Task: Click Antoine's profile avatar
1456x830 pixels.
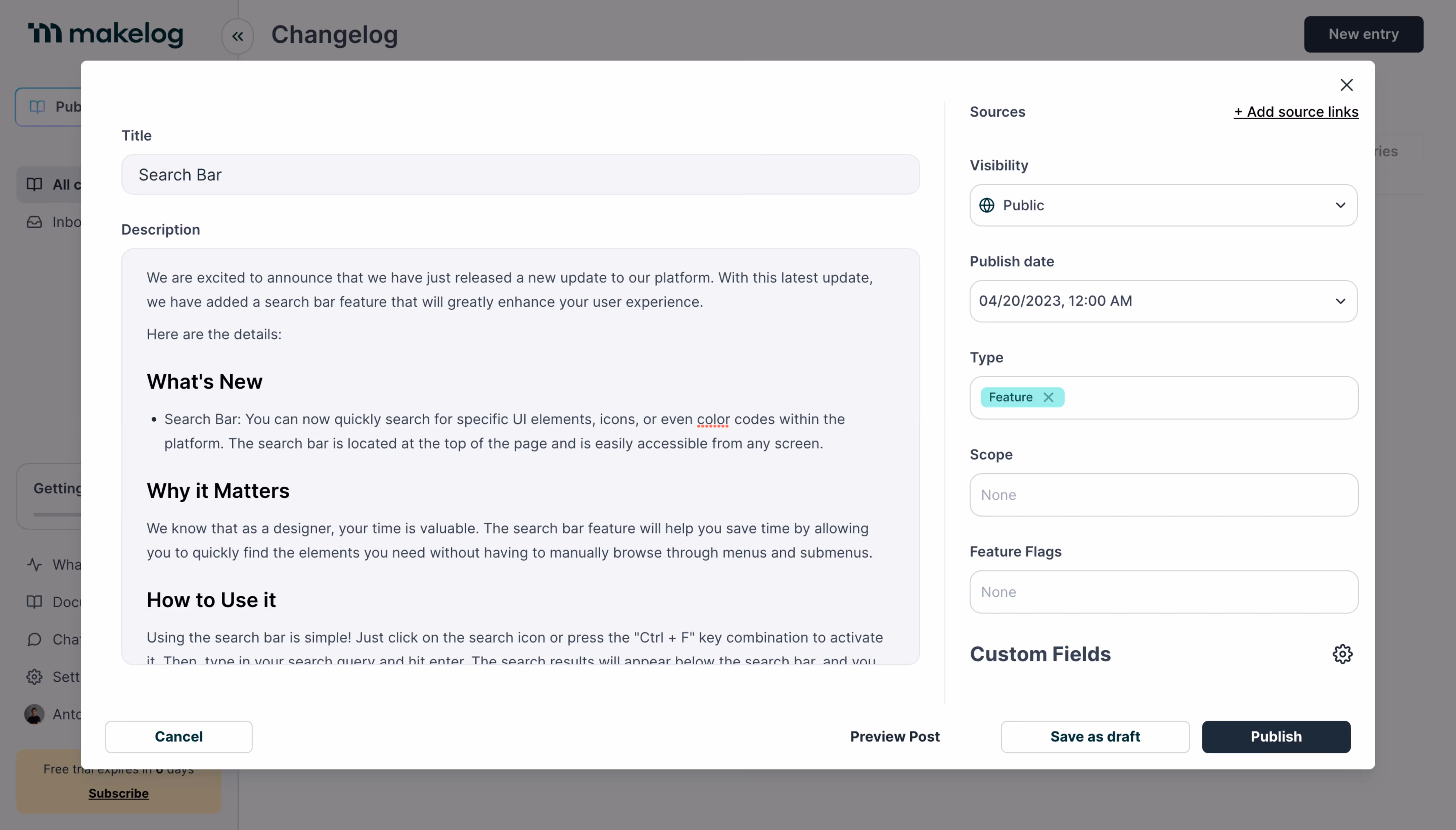Action: pos(34,714)
